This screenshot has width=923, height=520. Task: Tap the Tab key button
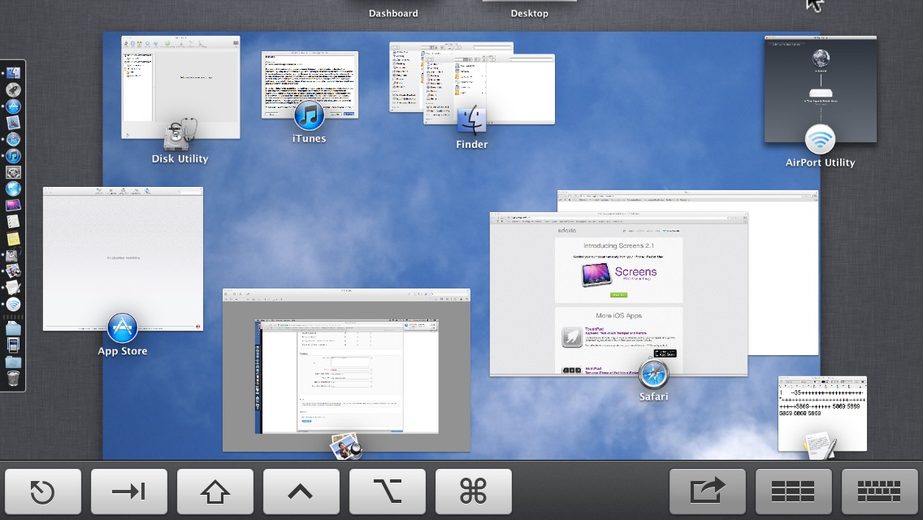click(129, 491)
